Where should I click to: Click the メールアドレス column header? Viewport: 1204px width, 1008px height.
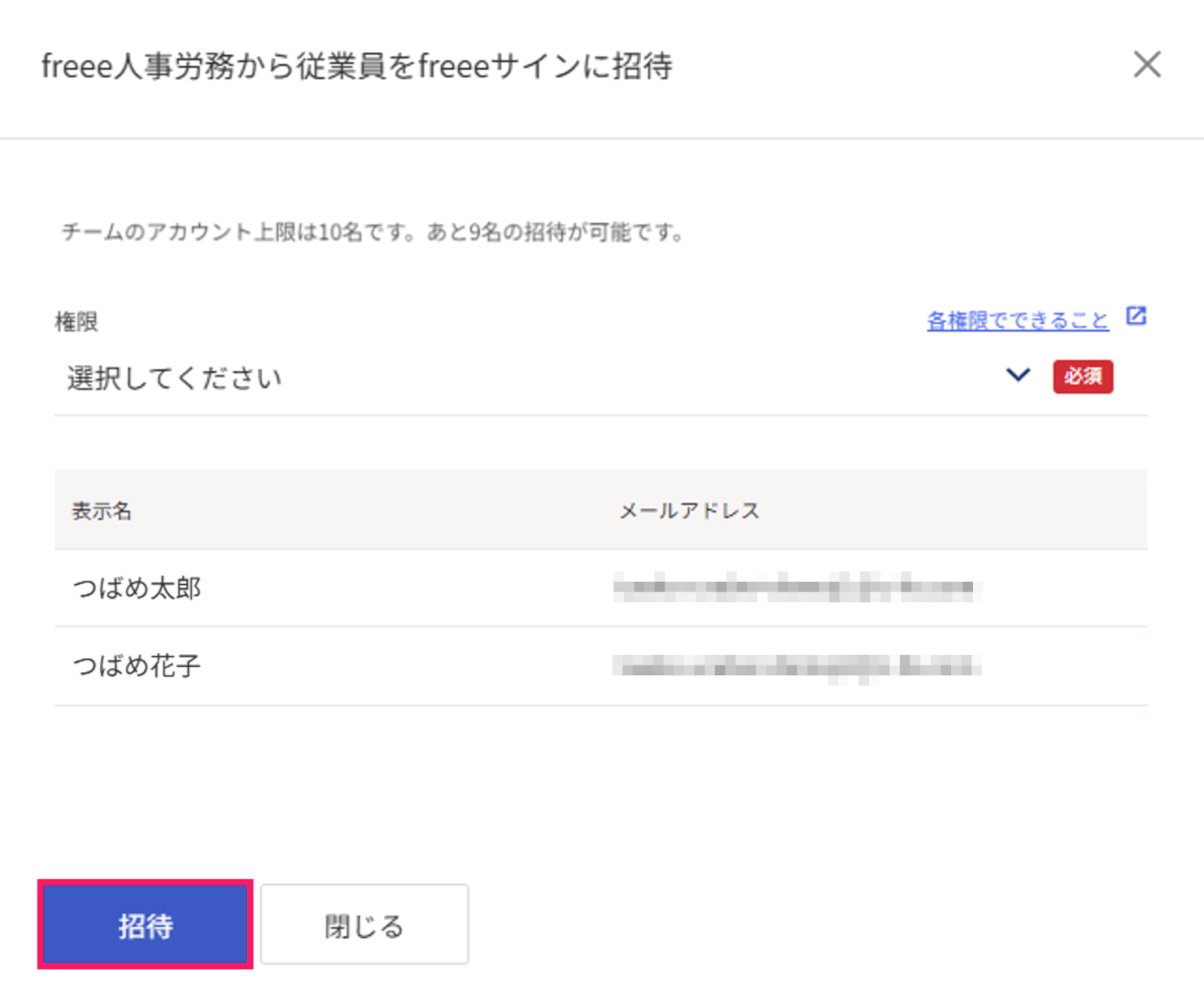point(689,510)
